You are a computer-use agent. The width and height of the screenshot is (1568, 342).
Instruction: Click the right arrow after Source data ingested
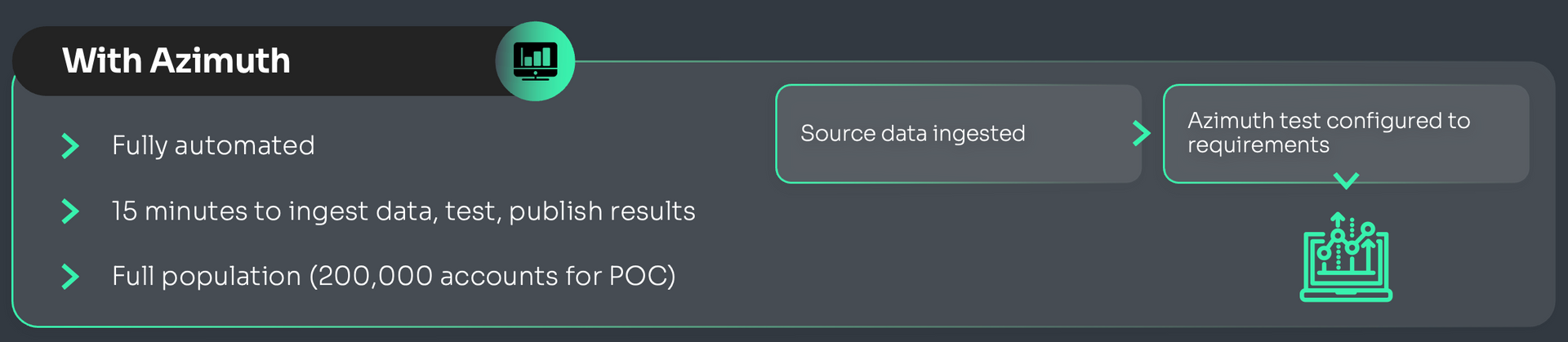click(x=1142, y=133)
